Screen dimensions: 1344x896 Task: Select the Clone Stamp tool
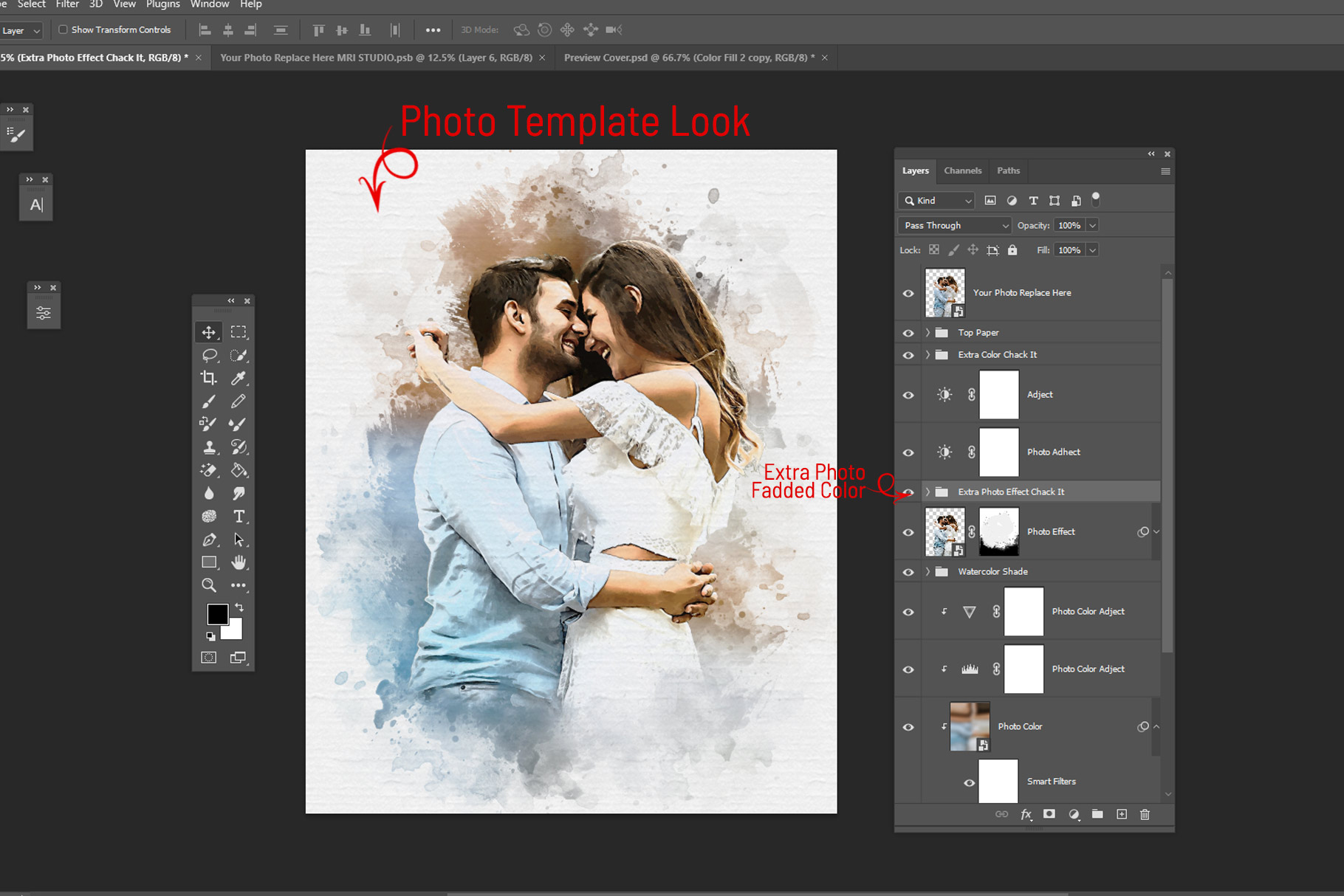pos(209,447)
